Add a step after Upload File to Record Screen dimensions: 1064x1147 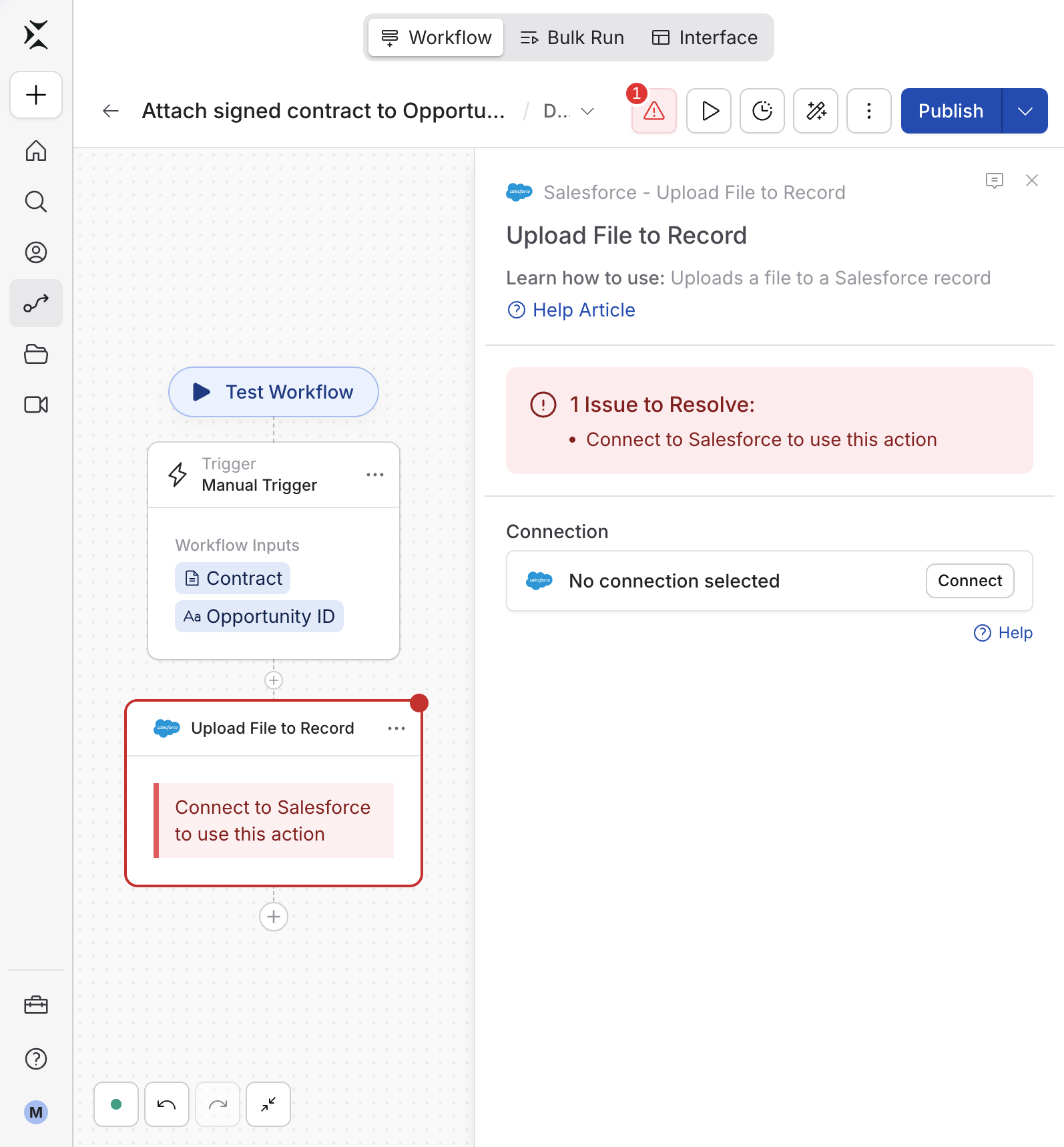point(274,917)
